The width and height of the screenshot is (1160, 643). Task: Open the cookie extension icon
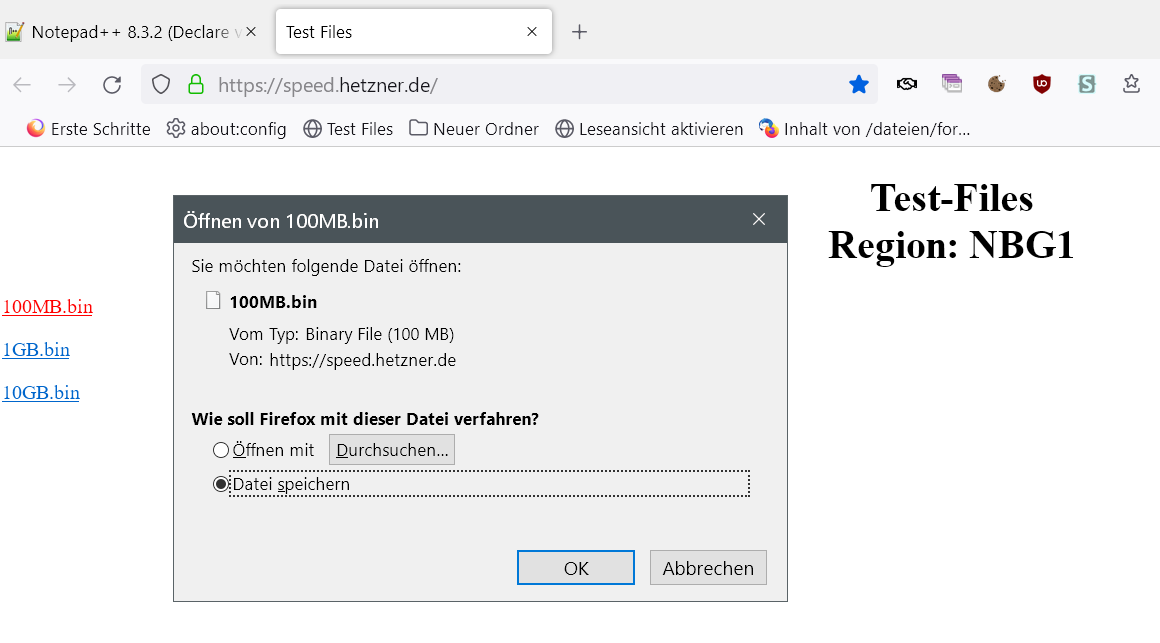click(996, 85)
